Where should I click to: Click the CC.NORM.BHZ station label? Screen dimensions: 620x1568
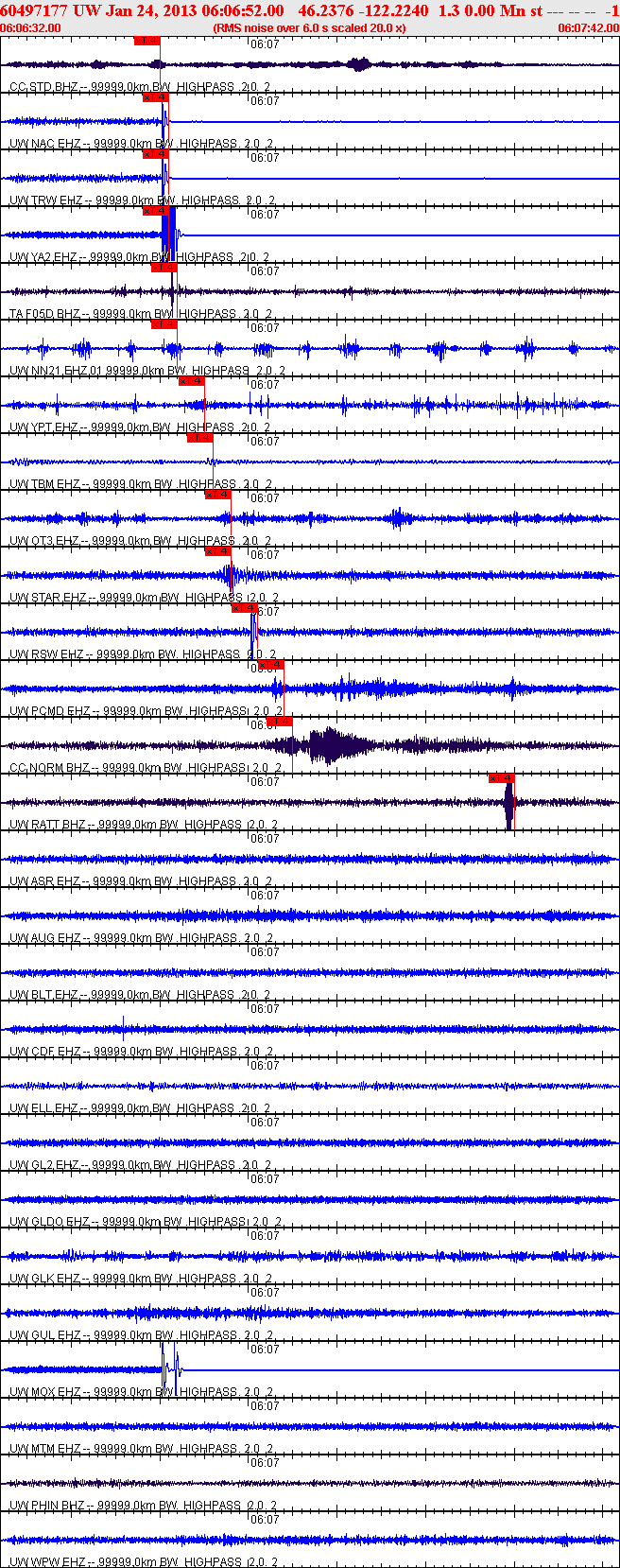tap(146, 768)
